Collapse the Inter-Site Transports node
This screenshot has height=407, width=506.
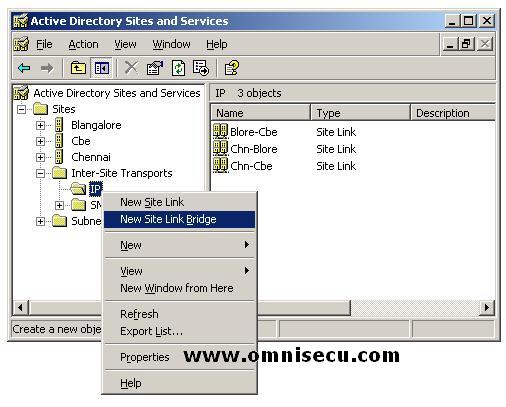(40, 173)
